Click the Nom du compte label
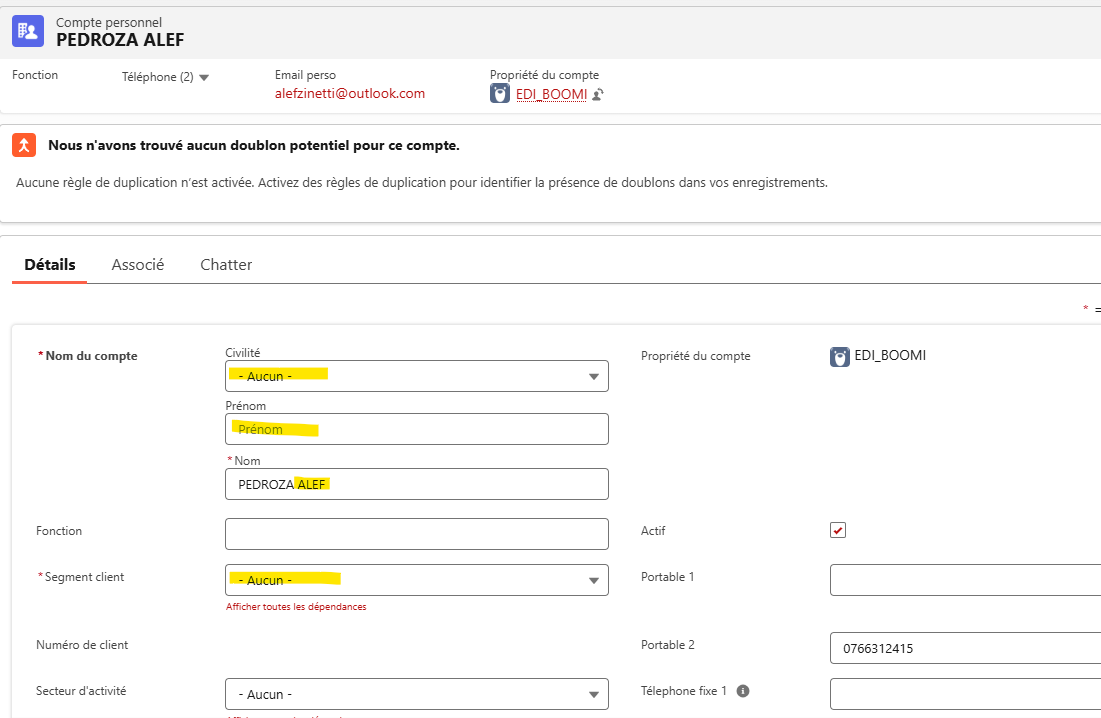Viewport: 1101px width, 718px height. pyautogui.click(x=91, y=356)
